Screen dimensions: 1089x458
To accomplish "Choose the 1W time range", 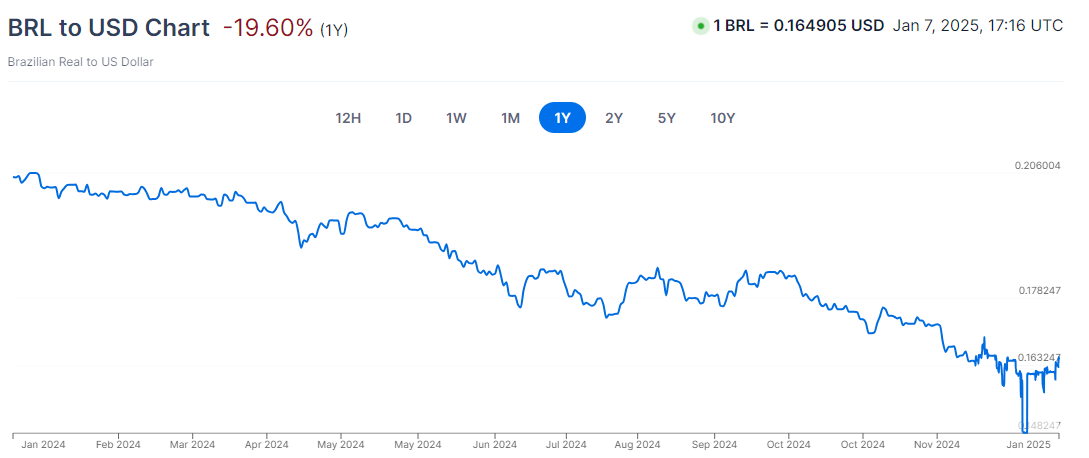I will pos(456,118).
